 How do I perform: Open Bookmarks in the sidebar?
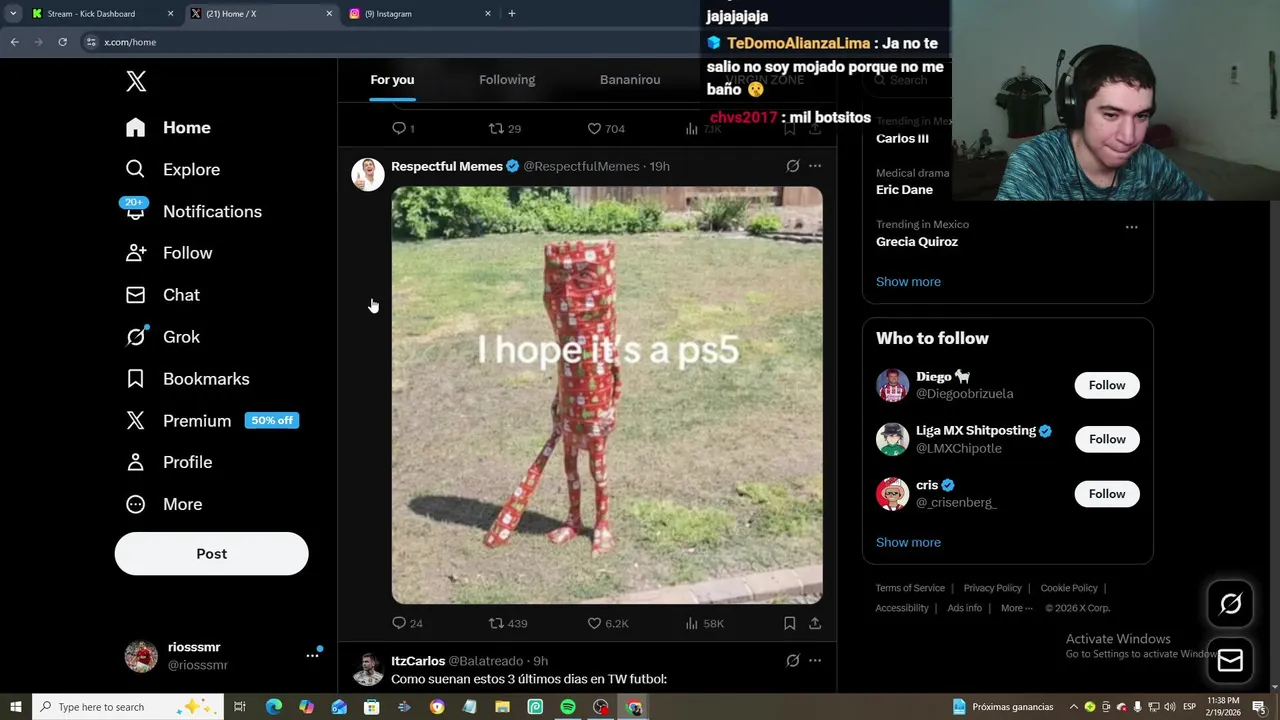187,379
